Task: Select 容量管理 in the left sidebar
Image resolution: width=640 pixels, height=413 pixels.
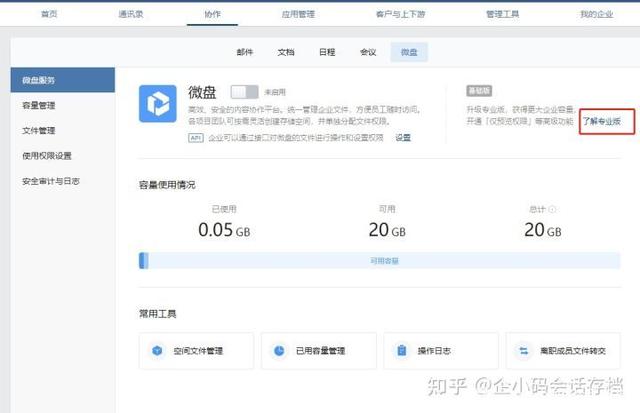Action: click(x=39, y=105)
